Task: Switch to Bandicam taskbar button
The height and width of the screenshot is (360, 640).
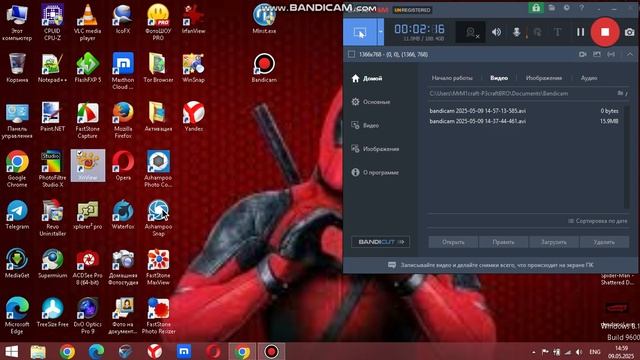Action: coord(271,351)
